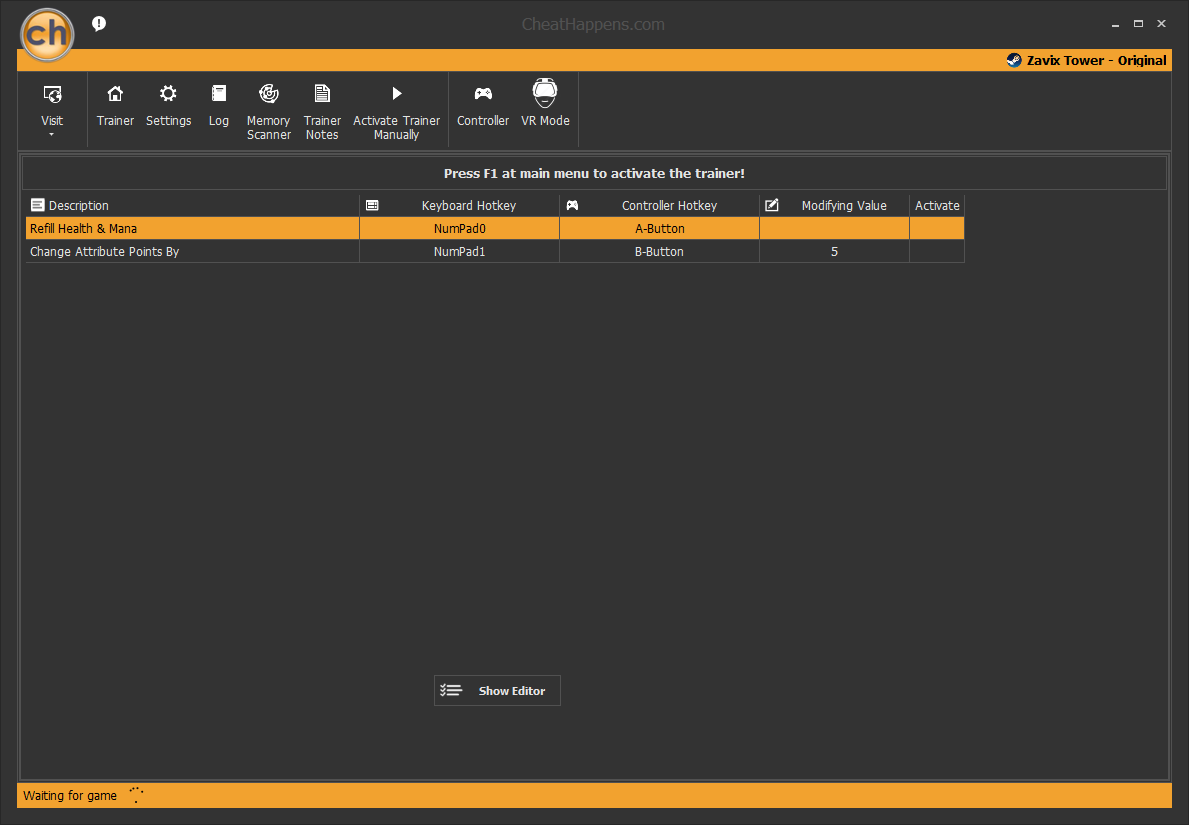Click the Steam icon beside Zavix Tower
The height and width of the screenshot is (825, 1189).
pos(1014,60)
